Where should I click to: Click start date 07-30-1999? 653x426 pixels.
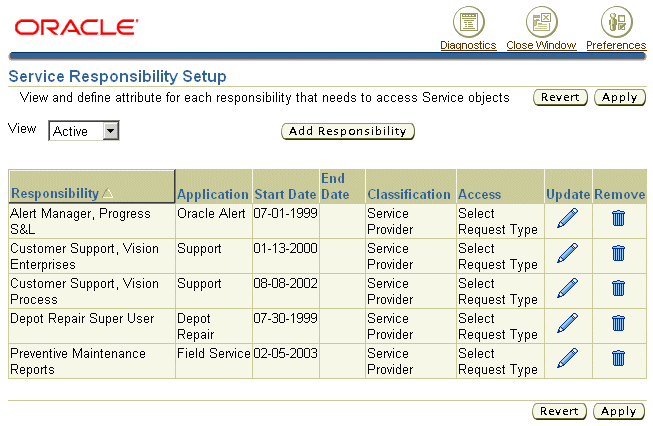[286, 319]
